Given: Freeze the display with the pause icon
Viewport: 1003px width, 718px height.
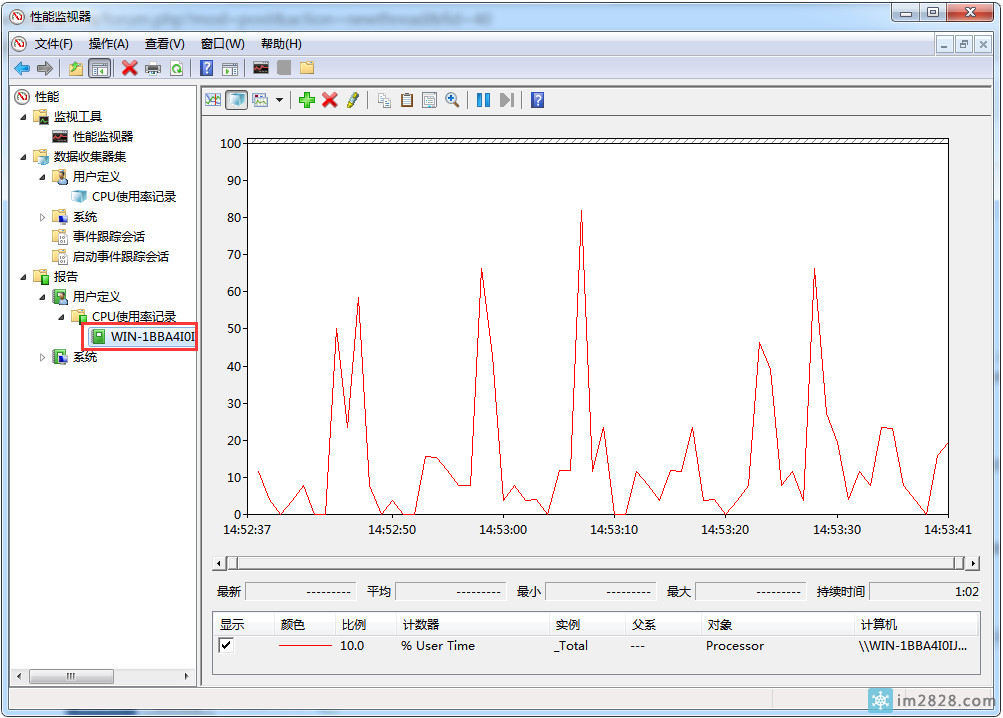Looking at the screenshot, I should (483, 100).
